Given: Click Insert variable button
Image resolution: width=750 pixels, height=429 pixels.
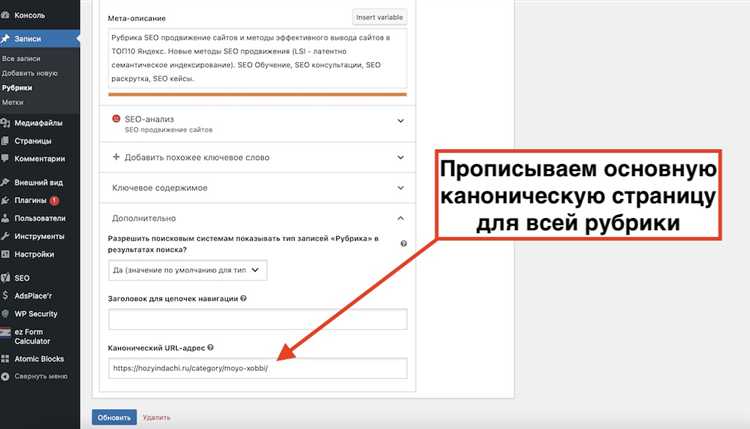Looking at the screenshot, I should tap(379, 17).
